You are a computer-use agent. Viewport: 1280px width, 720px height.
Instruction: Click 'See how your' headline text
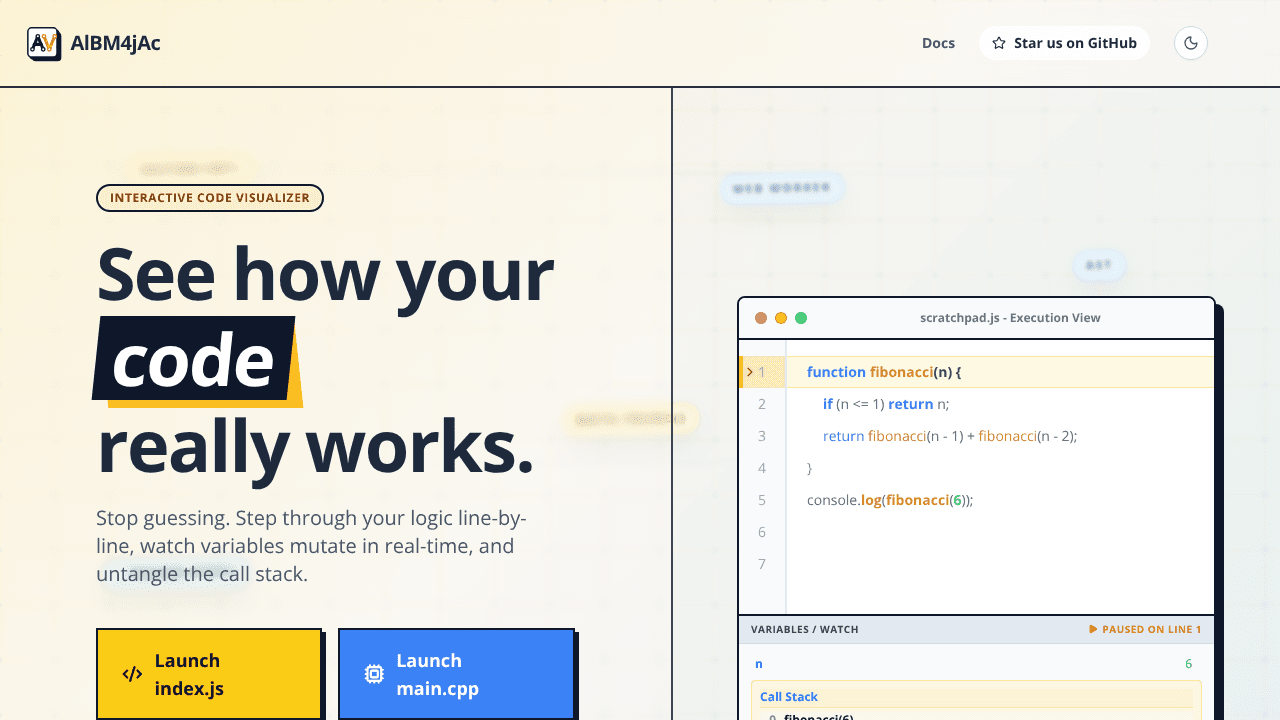pos(325,275)
